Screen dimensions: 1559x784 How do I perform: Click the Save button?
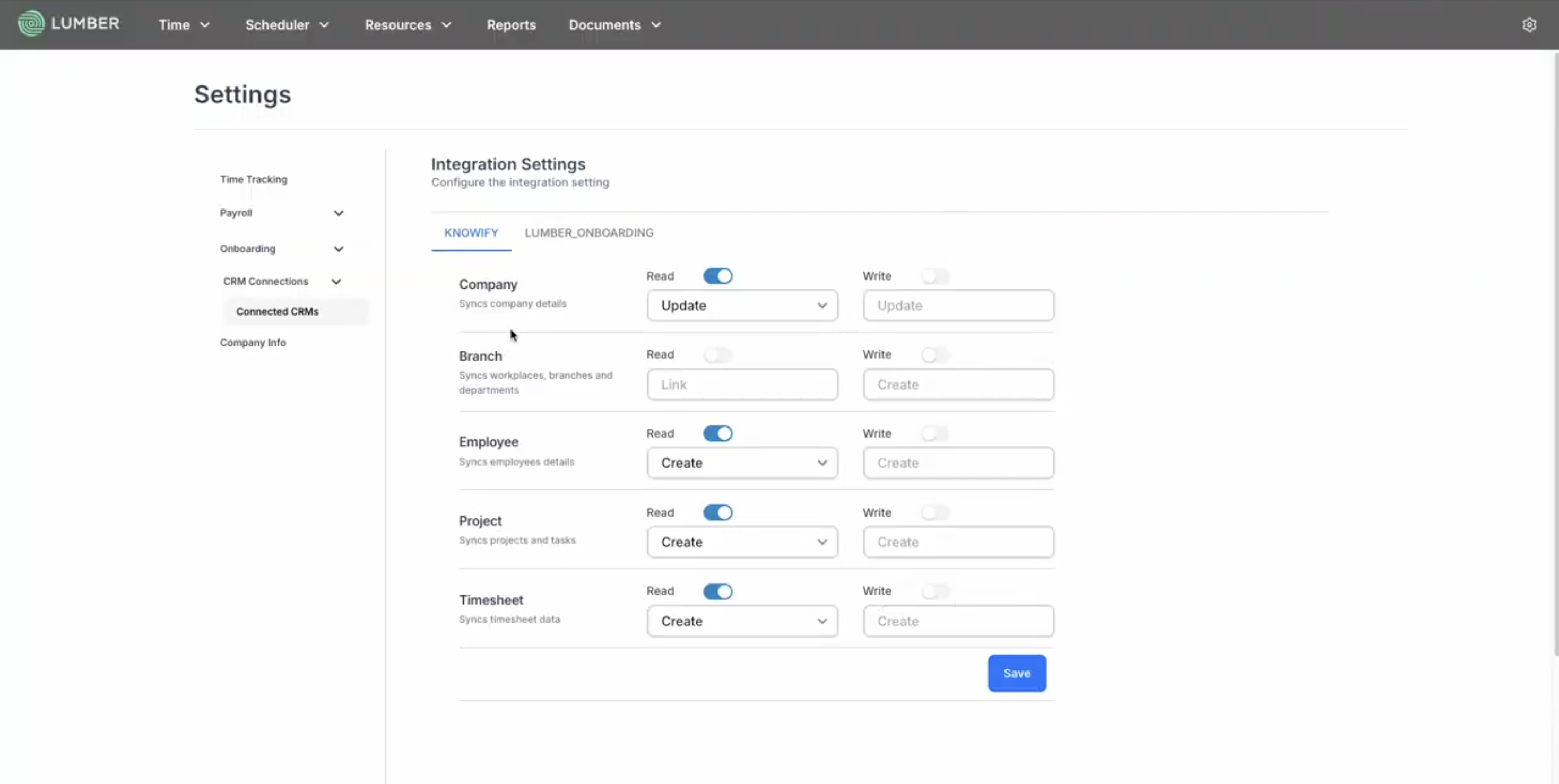coord(1016,673)
